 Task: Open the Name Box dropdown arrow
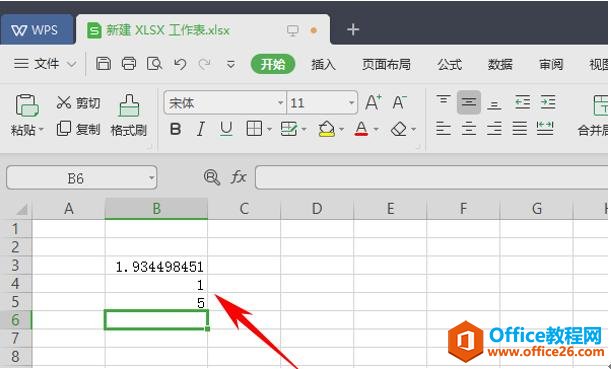tap(151, 178)
